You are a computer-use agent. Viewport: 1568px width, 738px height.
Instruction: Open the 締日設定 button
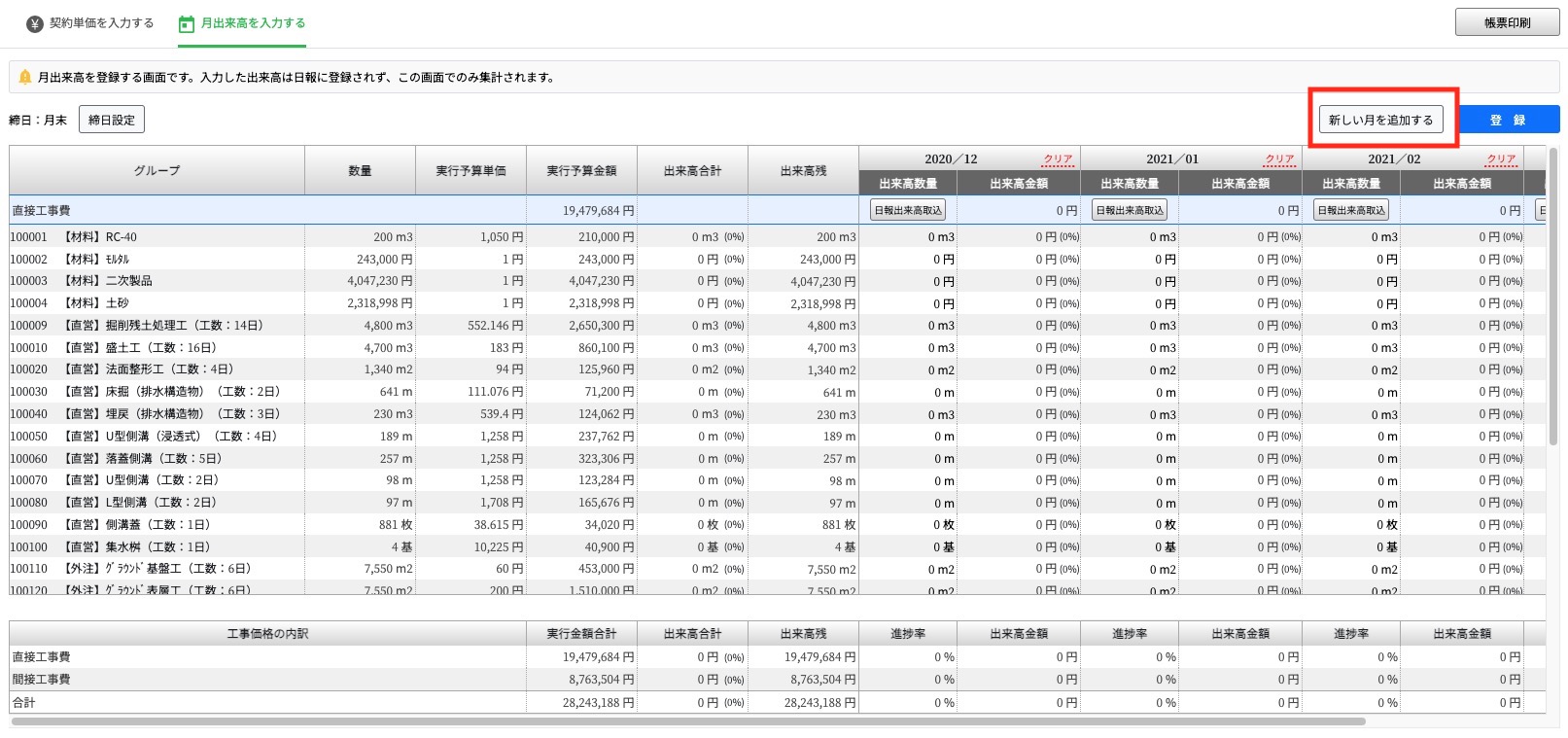pyautogui.click(x=112, y=120)
